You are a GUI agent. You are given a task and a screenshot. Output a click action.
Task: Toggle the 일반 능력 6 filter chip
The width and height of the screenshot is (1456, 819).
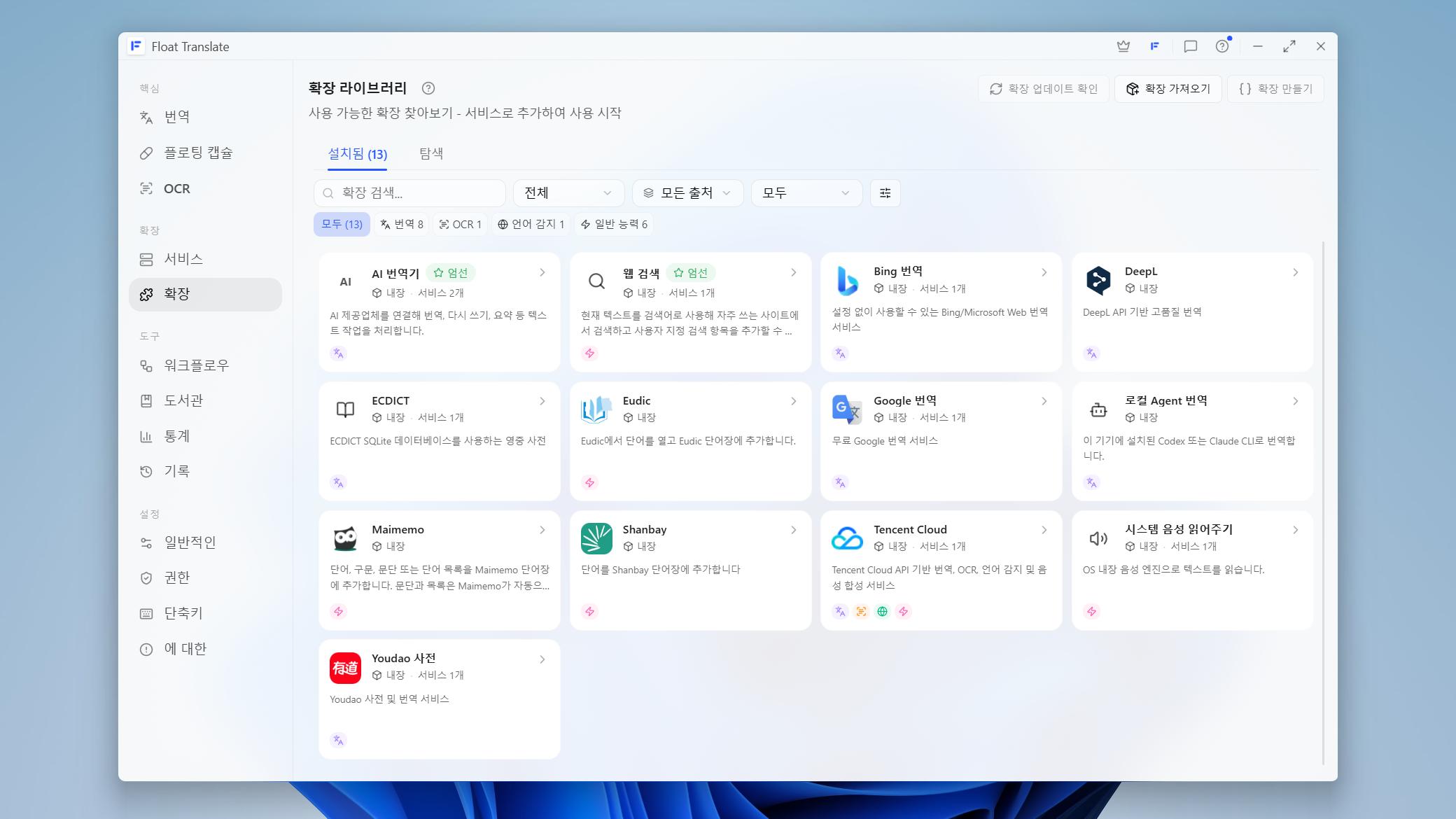click(x=614, y=224)
